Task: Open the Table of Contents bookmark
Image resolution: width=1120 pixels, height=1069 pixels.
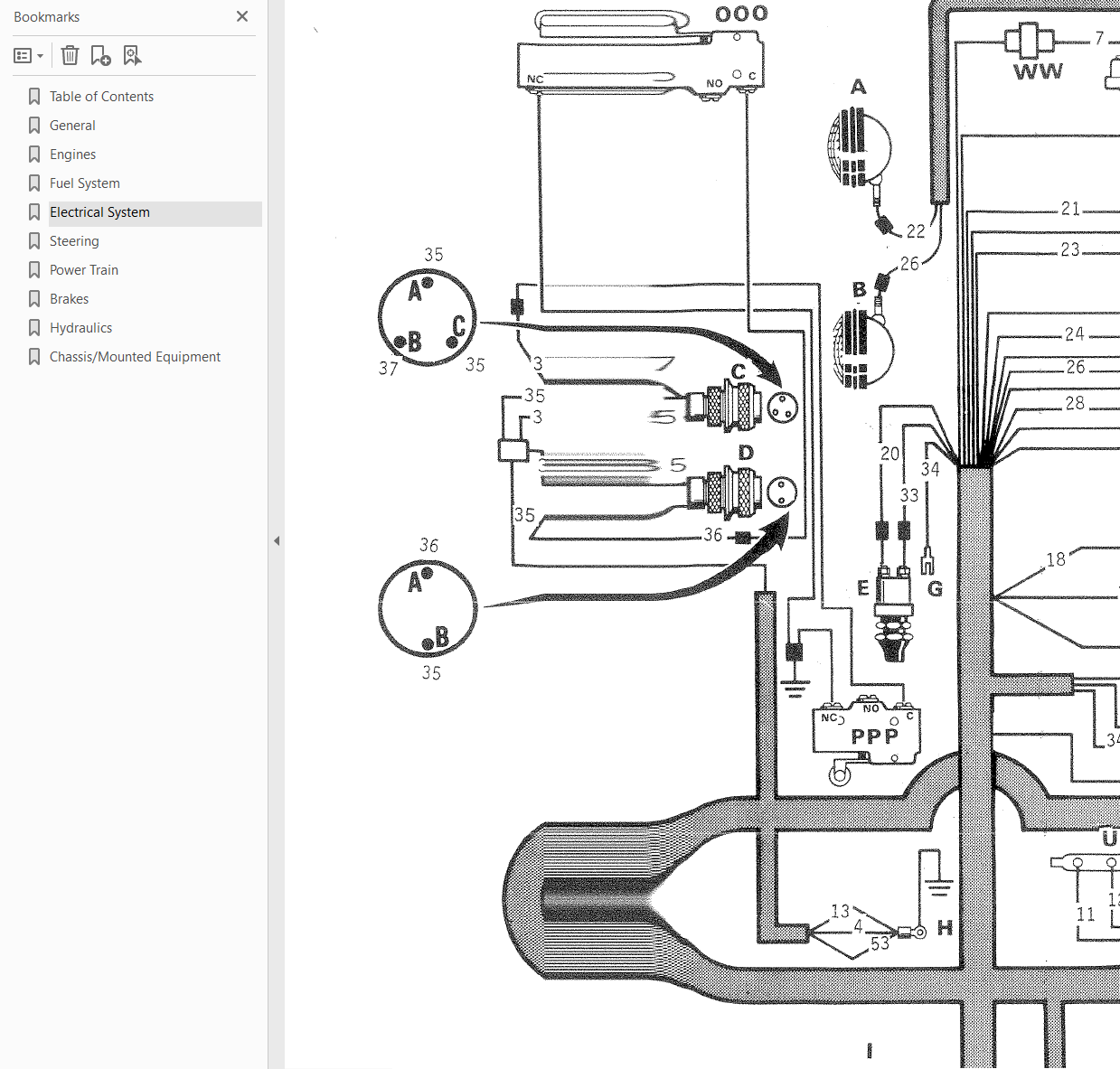Action: pyautogui.click(x=101, y=97)
